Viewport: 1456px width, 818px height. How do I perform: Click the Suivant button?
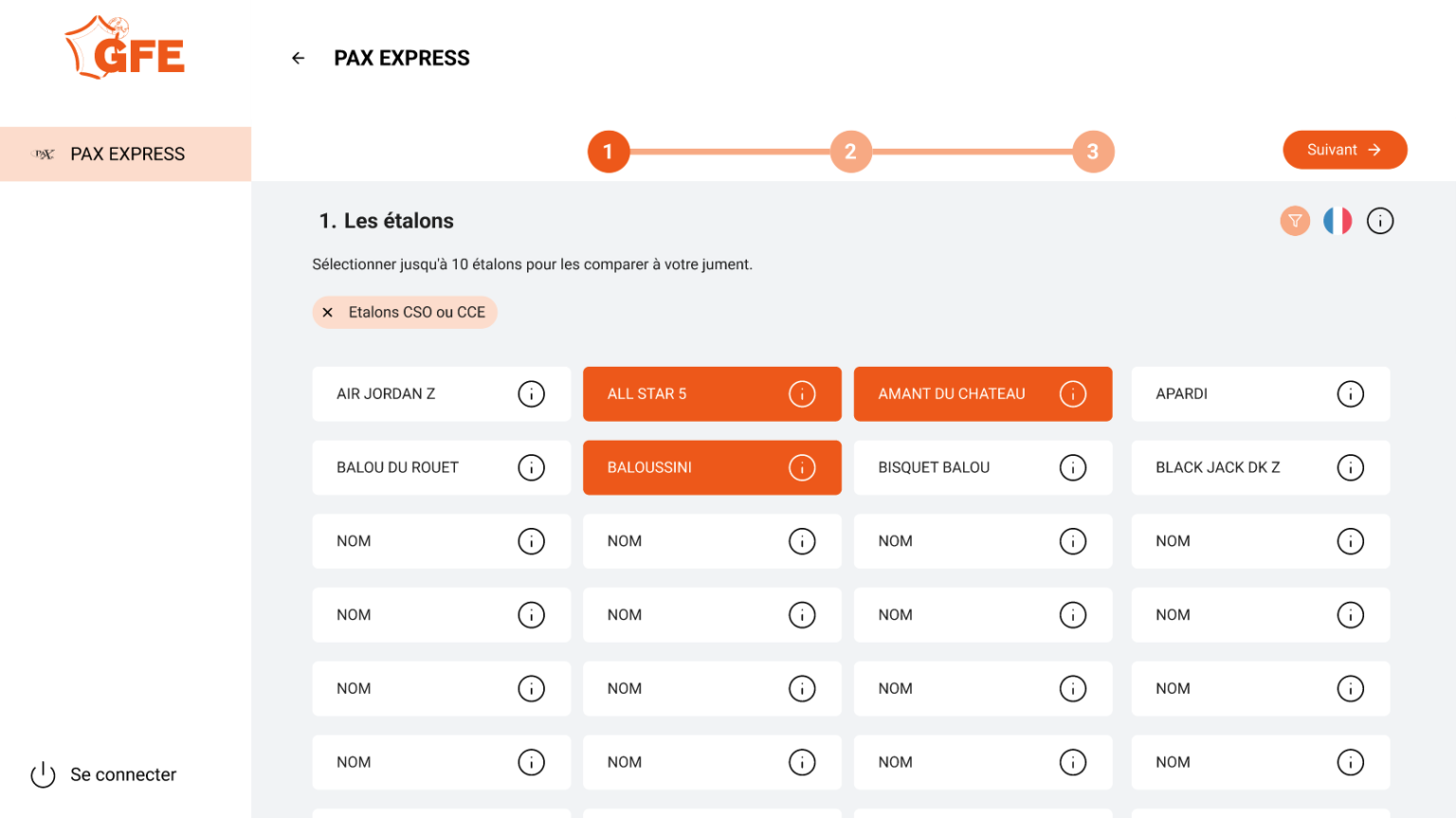(1343, 150)
